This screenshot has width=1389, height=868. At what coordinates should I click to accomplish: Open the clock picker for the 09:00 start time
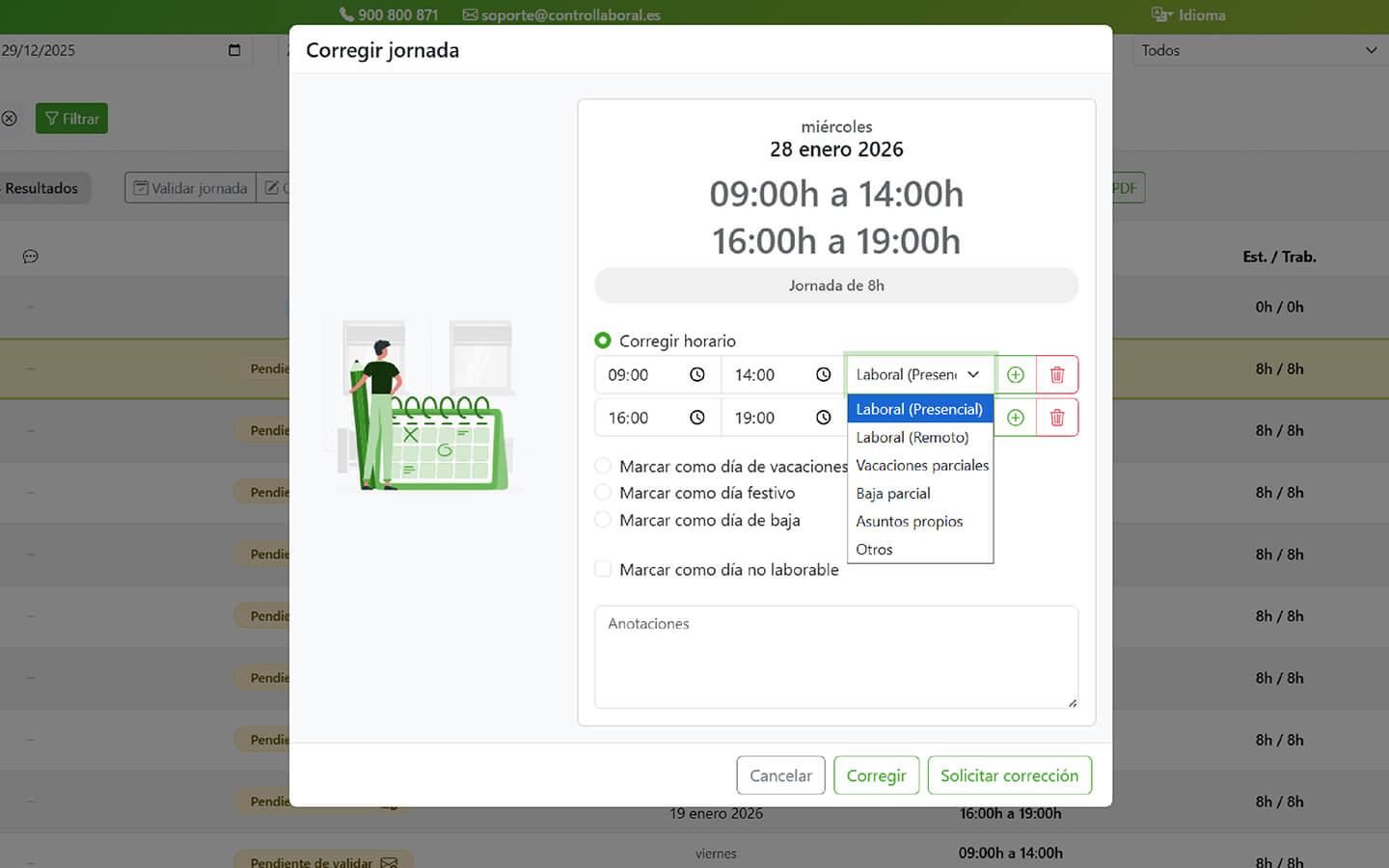coord(696,374)
